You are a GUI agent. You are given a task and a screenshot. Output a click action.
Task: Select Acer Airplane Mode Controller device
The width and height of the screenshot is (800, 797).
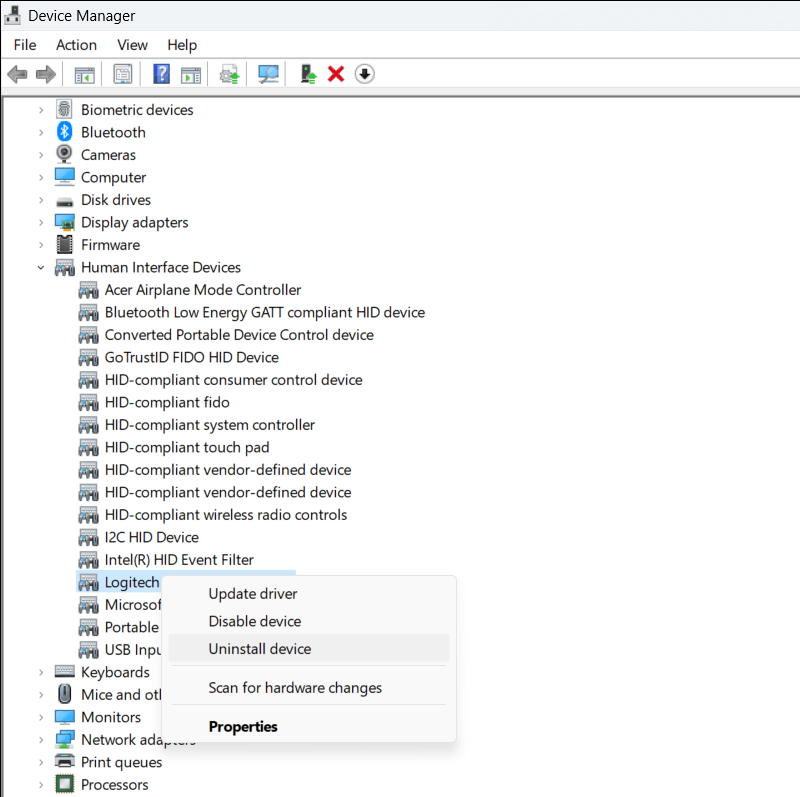(202, 290)
